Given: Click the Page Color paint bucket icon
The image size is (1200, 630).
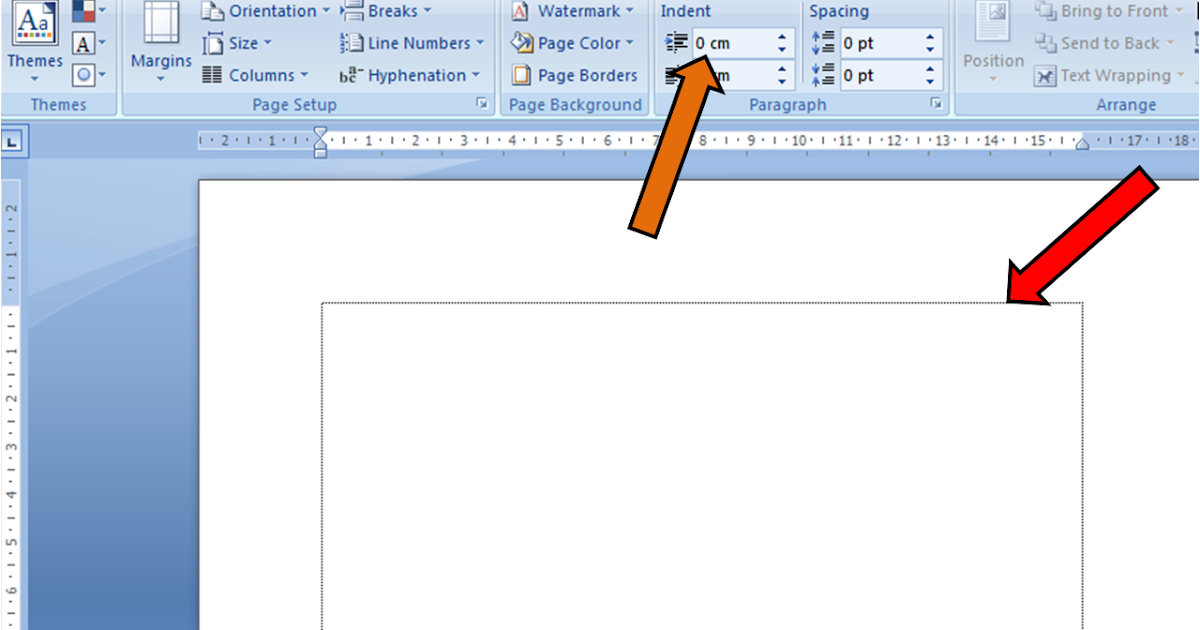Looking at the screenshot, I should (x=521, y=44).
